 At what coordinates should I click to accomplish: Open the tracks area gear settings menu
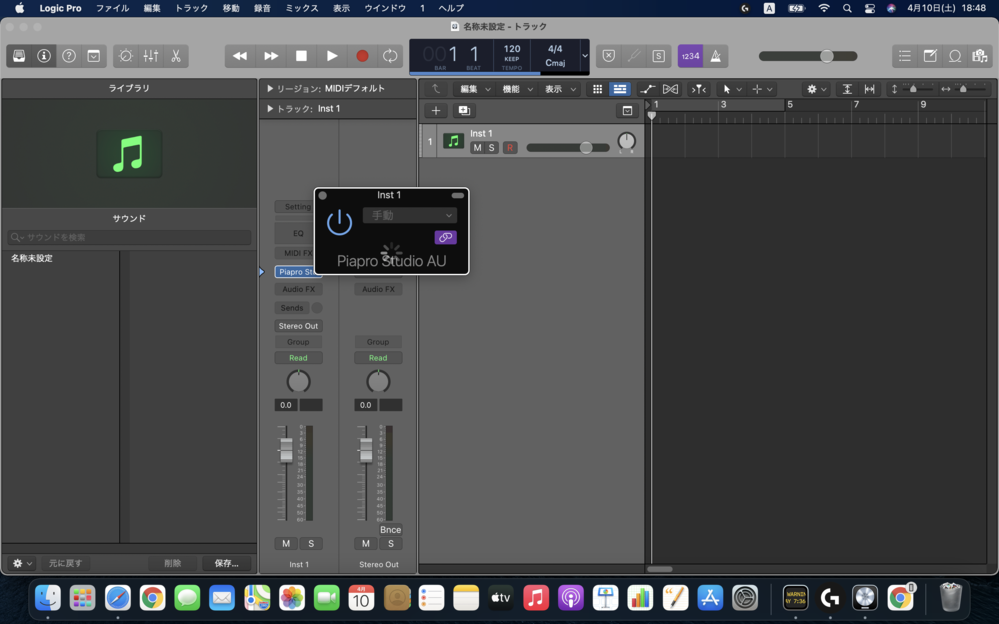(x=816, y=89)
